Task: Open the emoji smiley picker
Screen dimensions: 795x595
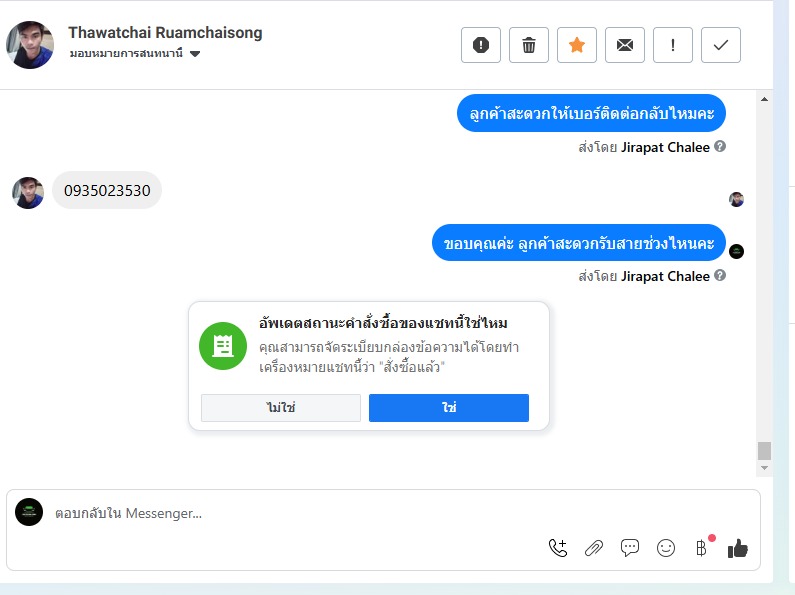Action: 666,547
